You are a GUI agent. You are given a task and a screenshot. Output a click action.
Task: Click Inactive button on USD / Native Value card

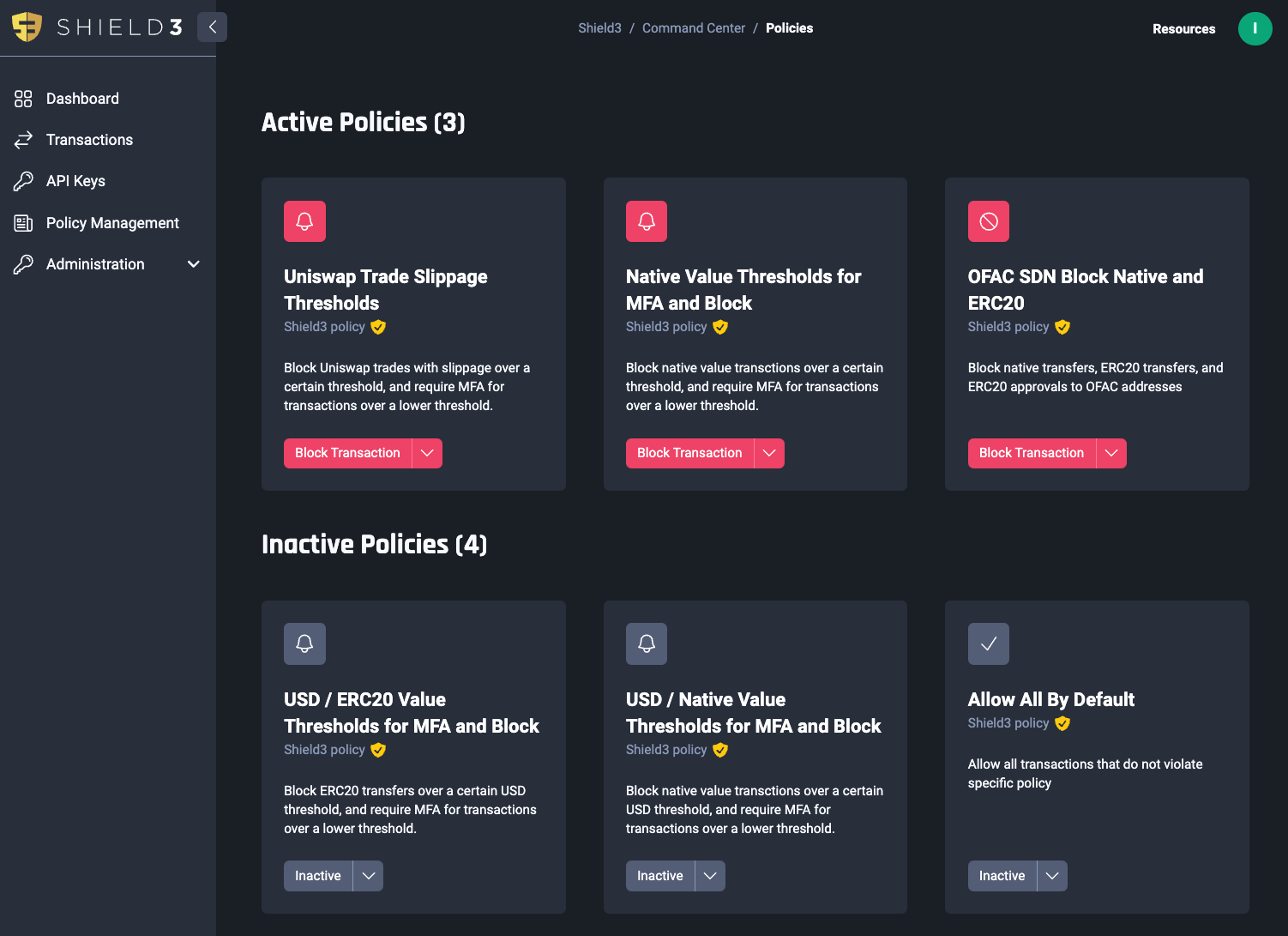click(x=660, y=876)
